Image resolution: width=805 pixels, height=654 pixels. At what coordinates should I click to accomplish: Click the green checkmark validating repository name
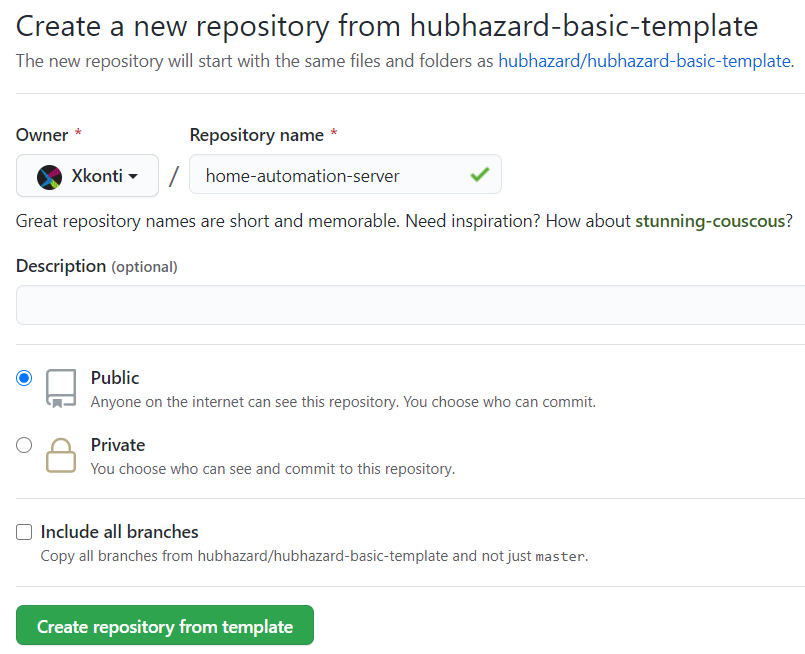tap(479, 173)
